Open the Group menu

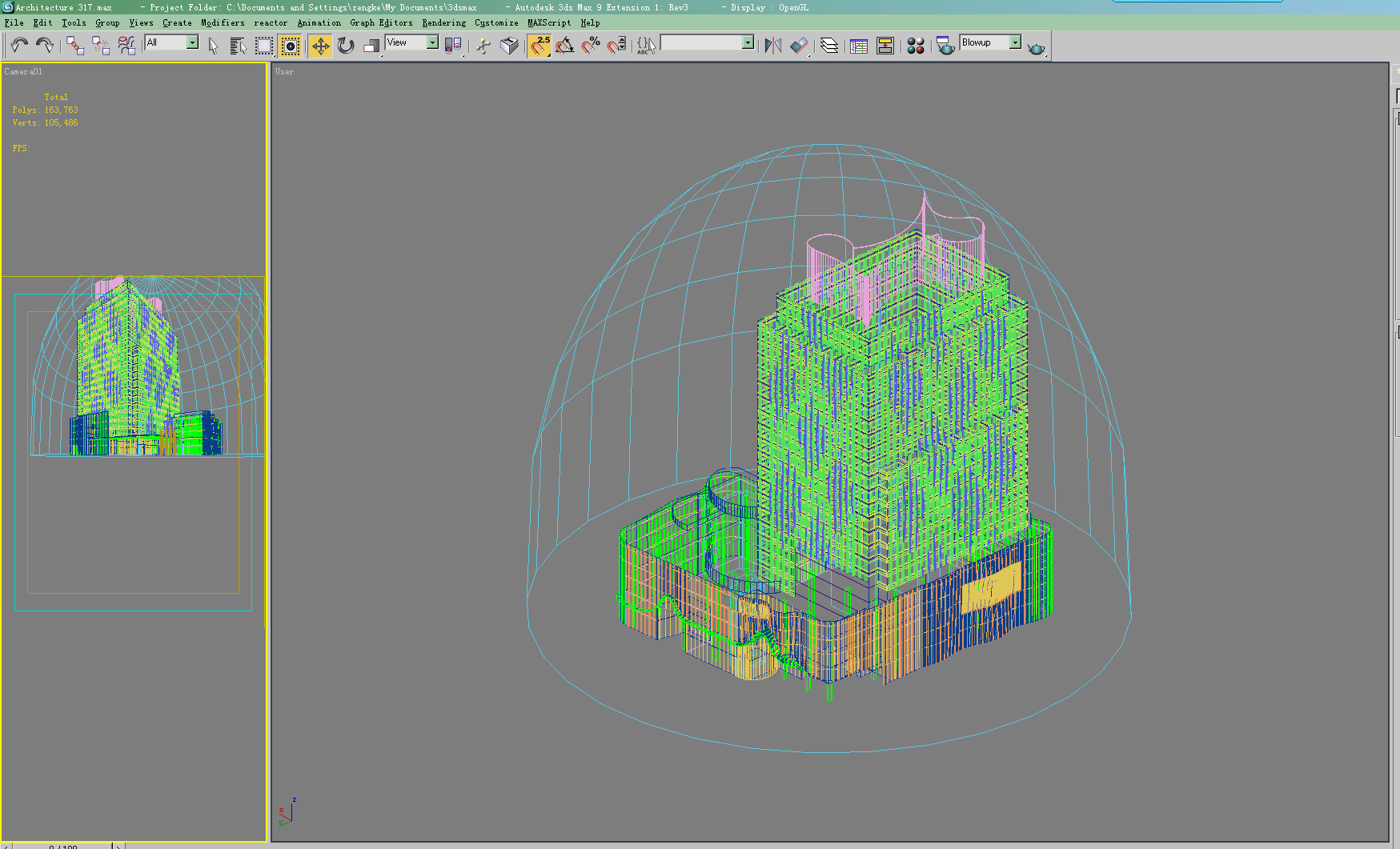107,23
